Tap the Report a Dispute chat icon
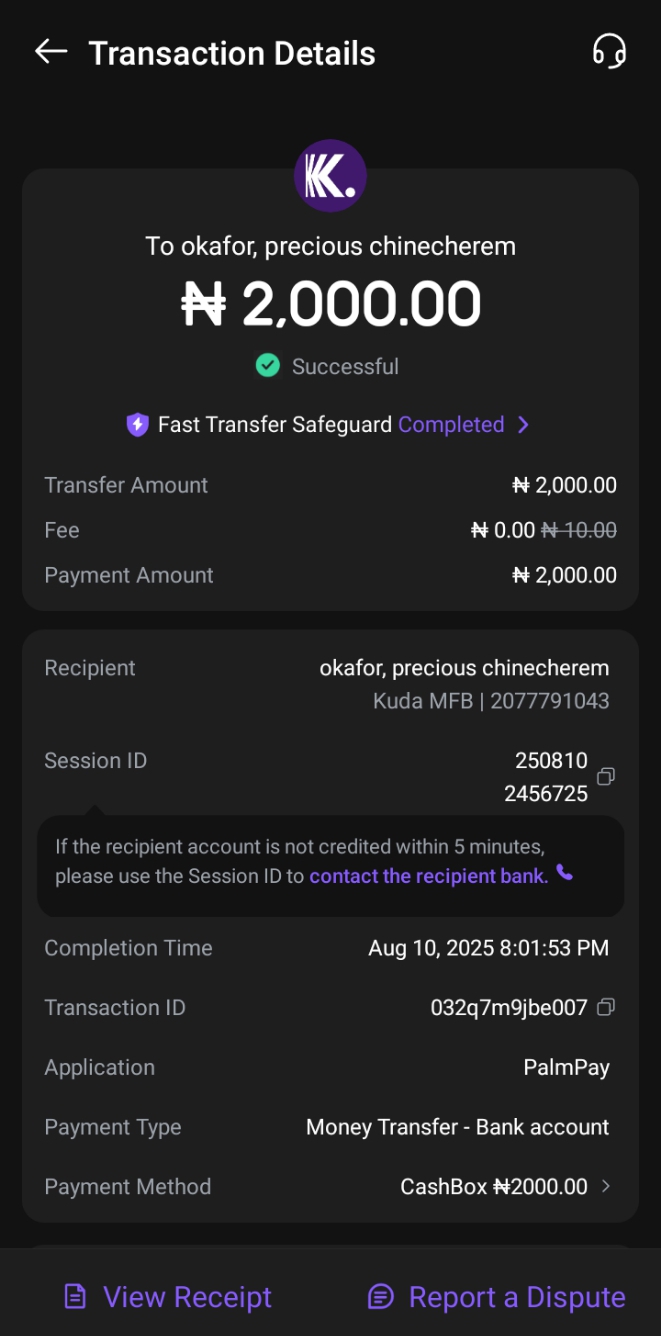 pos(381,1297)
